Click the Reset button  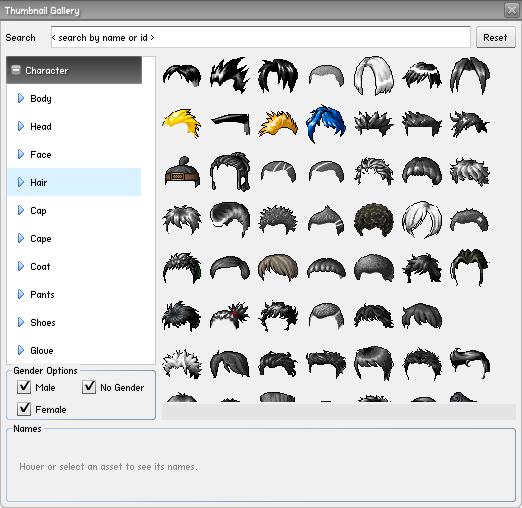(x=496, y=37)
